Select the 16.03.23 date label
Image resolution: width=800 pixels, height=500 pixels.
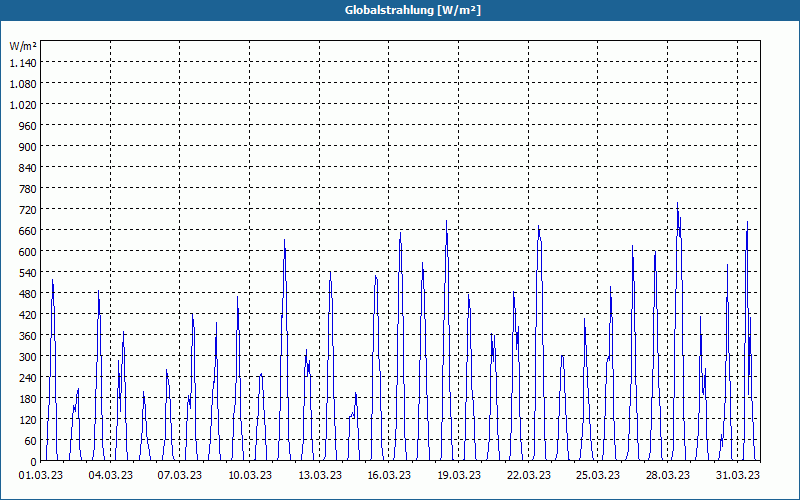coord(389,475)
